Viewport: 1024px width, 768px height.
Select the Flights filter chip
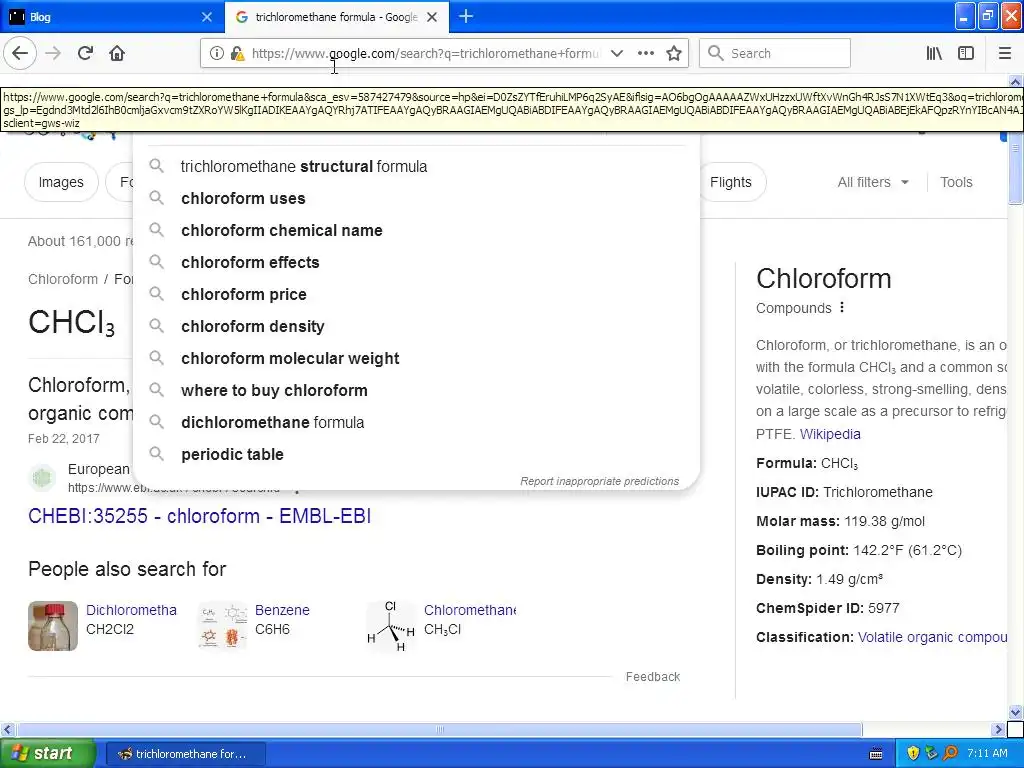point(731,182)
